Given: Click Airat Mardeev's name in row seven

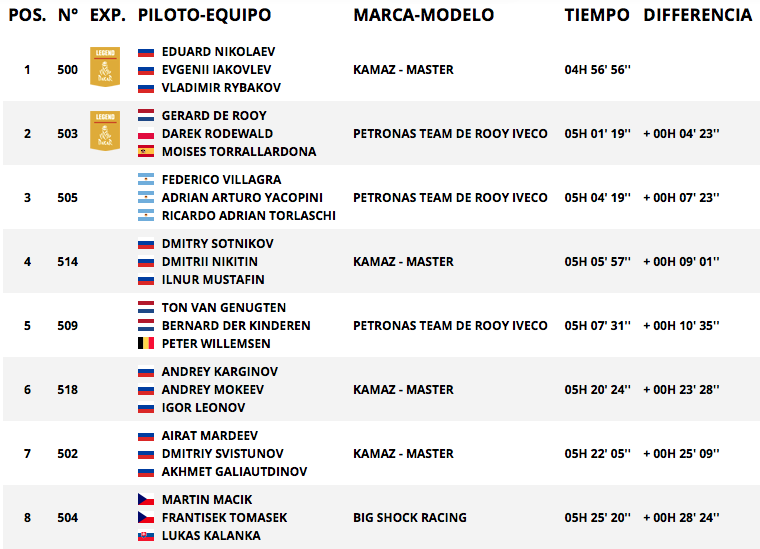Looking at the screenshot, I should pyautogui.click(x=209, y=436).
